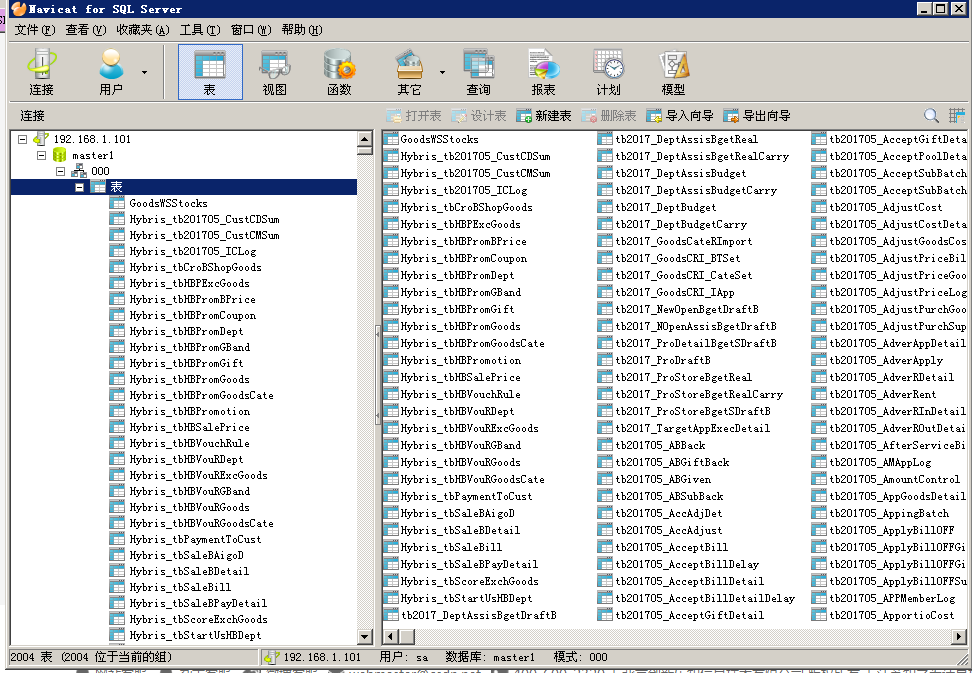
Task: Click the 新建表 button
Action: pyautogui.click(x=544, y=115)
